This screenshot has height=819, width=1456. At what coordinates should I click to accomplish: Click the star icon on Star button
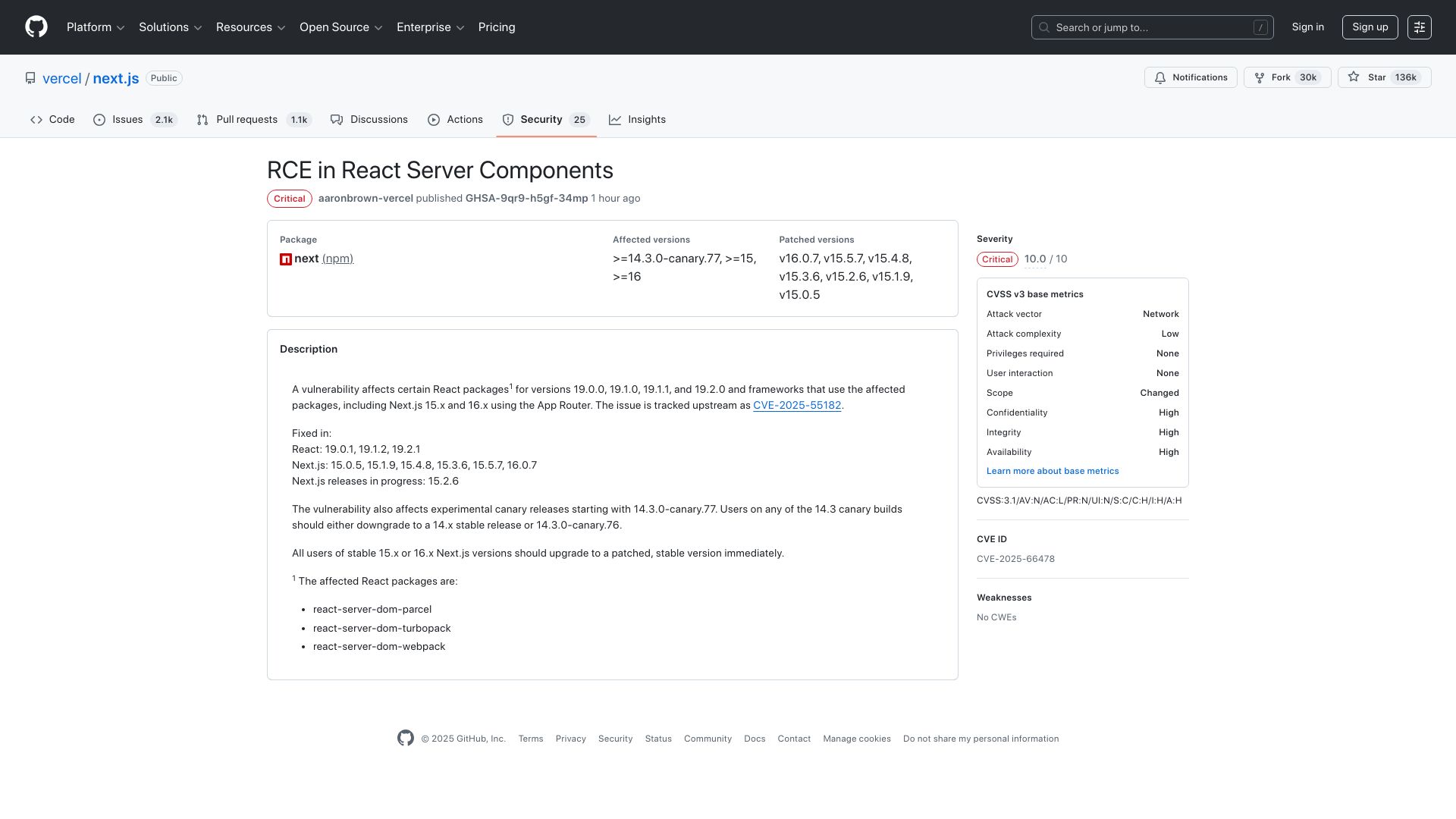pyautogui.click(x=1354, y=77)
